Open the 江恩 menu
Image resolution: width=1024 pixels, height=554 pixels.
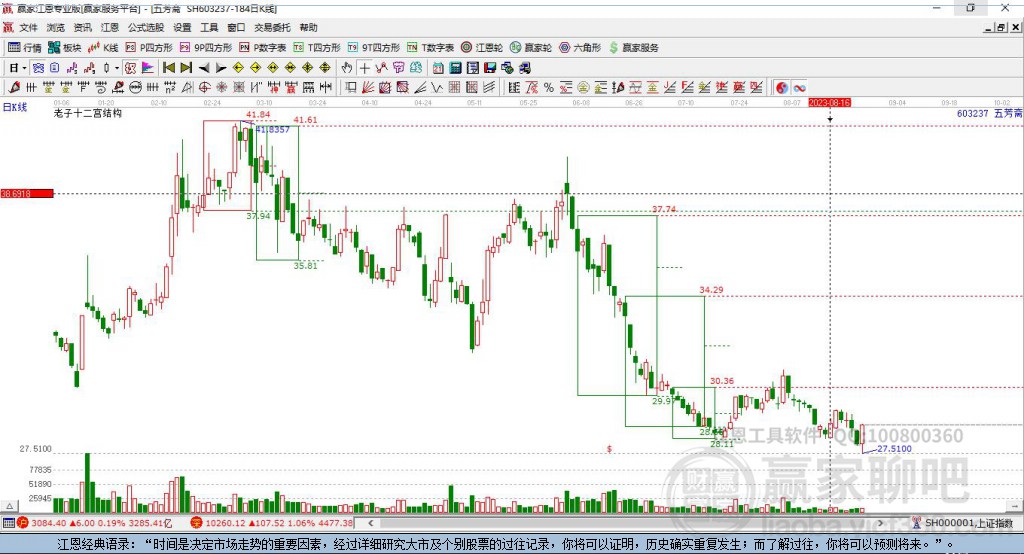point(110,27)
